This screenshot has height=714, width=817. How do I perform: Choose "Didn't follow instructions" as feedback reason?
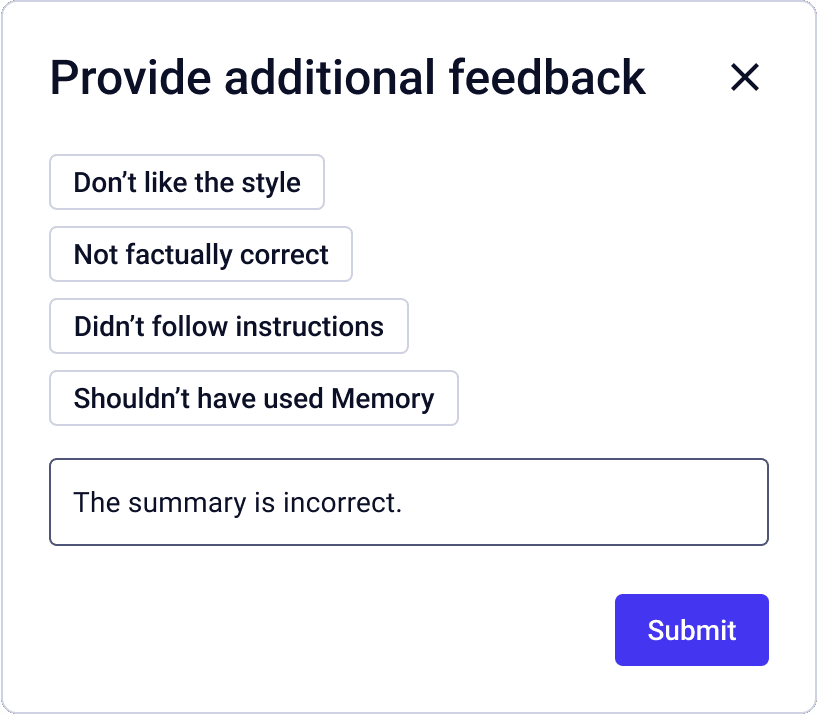229,326
